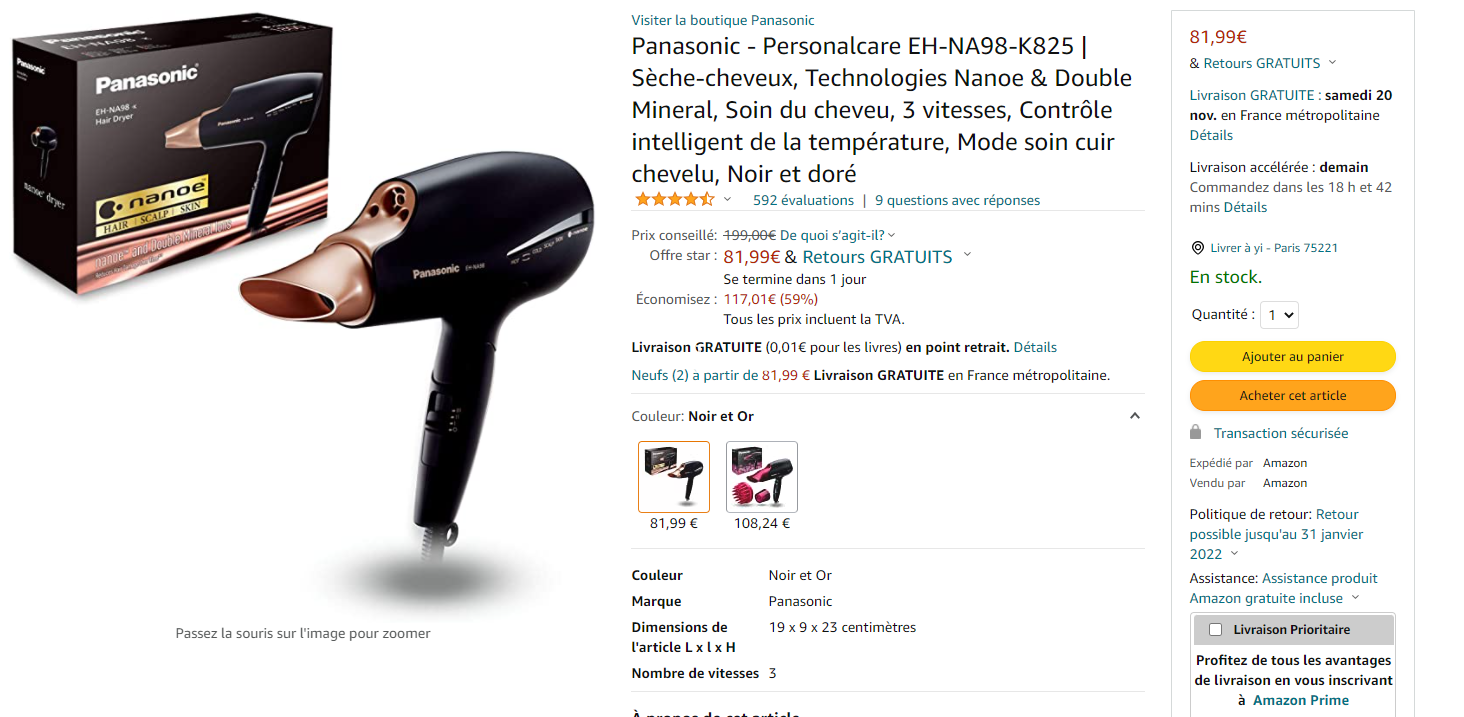Select the Noir et Or colour swatch
Screen dimensions: 1464x717
[674, 477]
